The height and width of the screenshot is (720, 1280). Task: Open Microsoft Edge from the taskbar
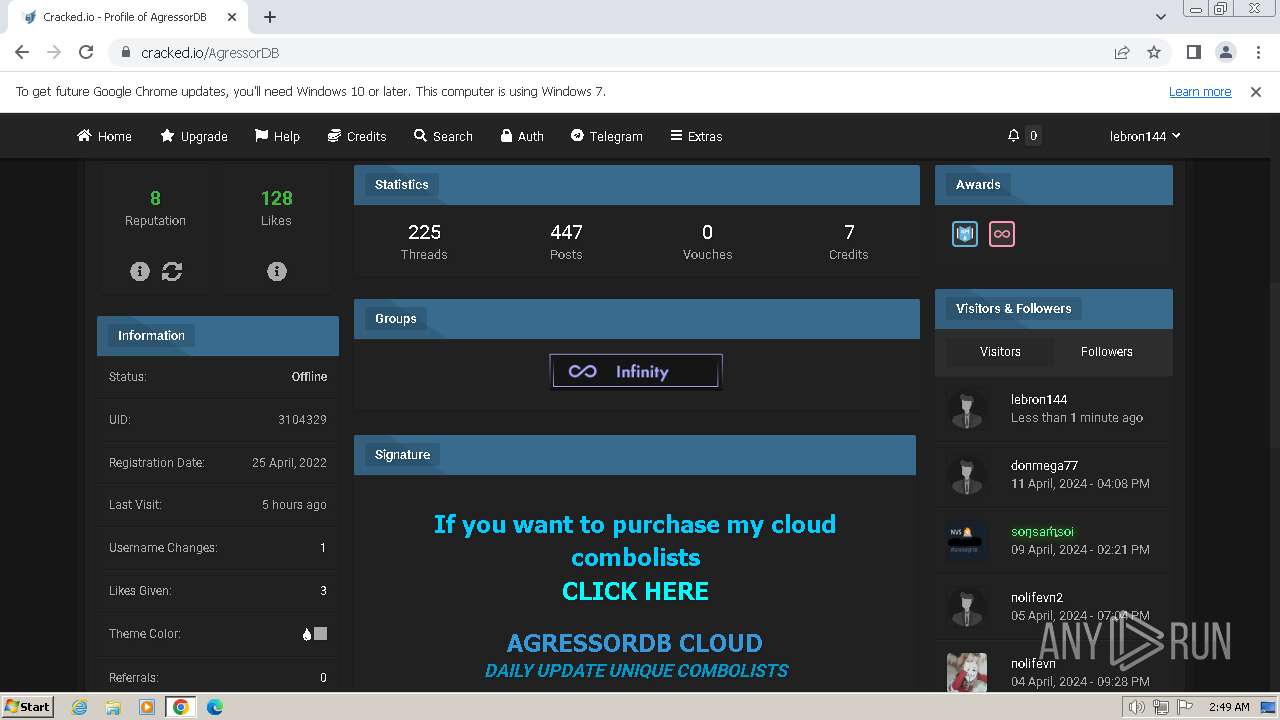click(214, 707)
